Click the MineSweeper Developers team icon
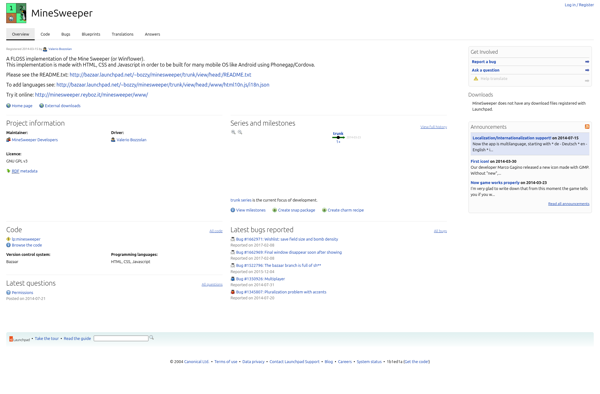 [8, 140]
